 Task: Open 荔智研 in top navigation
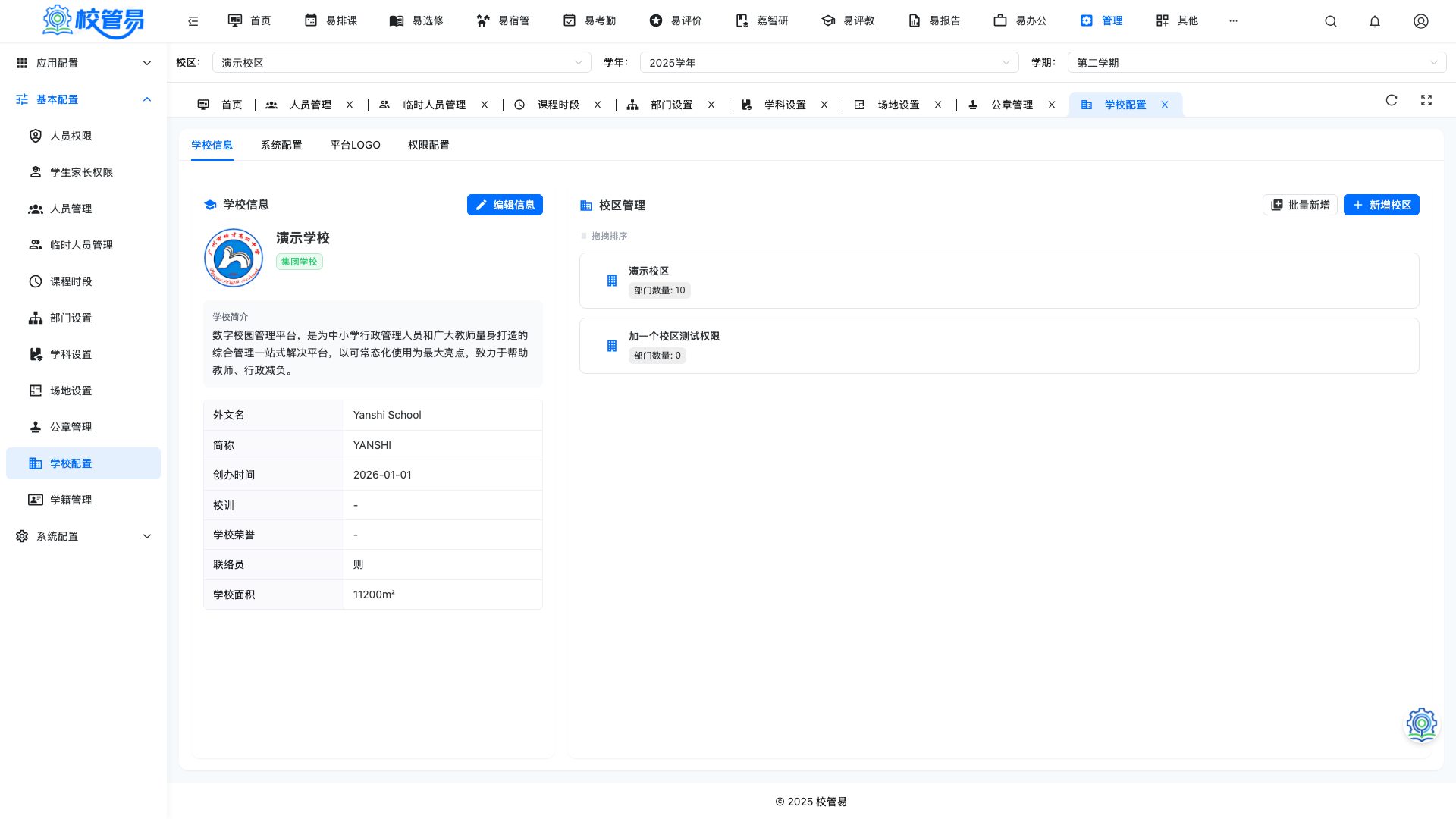pyautogui.click(x=763, y=21)
